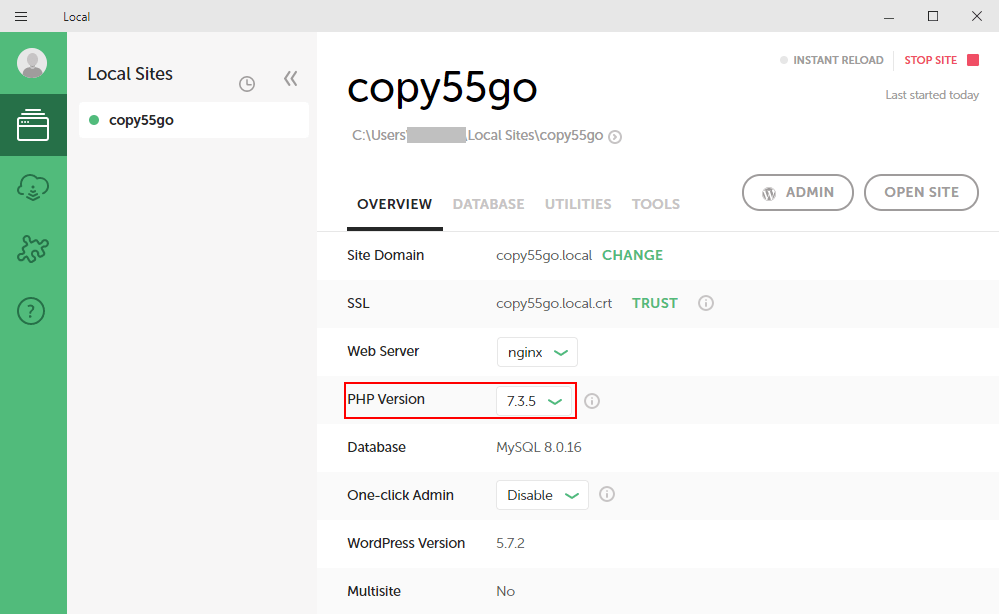
Task: Open the cloud Connect icon
Action: tap(32, 188)
